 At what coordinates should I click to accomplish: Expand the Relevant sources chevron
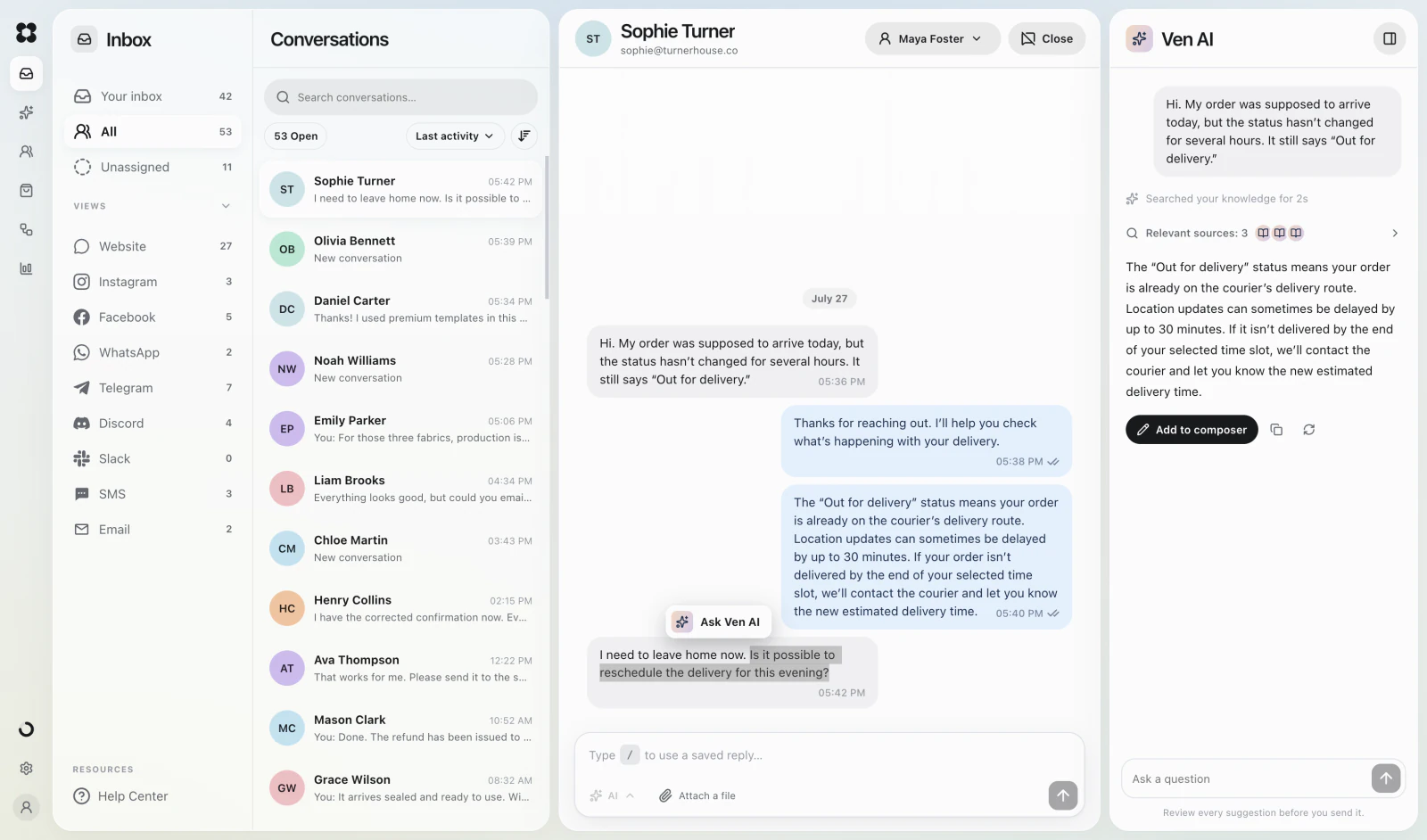[x=1395, y=233]
